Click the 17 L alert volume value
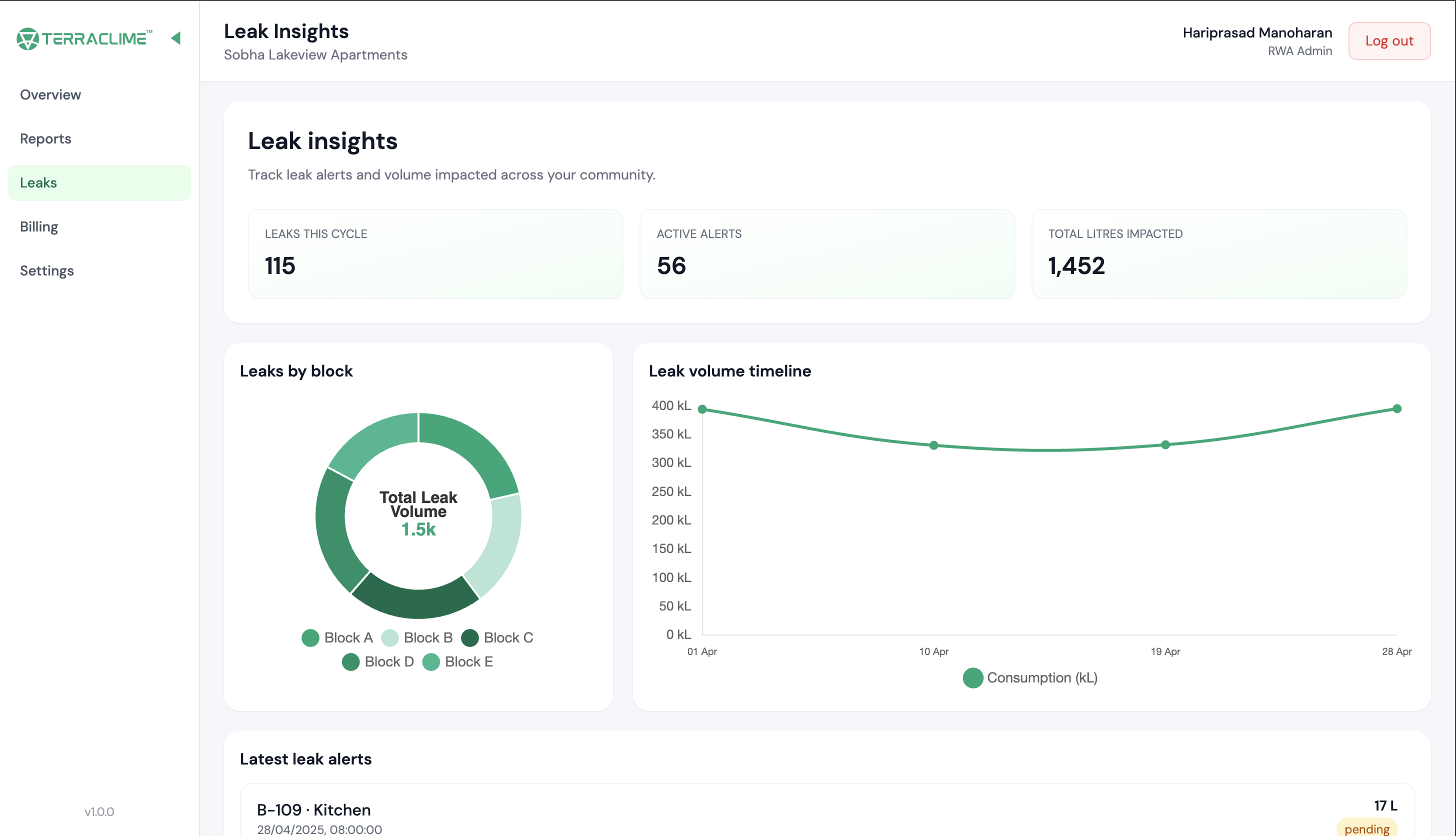Image resolution: width=1456 pixels, height=836 pixels. 1385,806
